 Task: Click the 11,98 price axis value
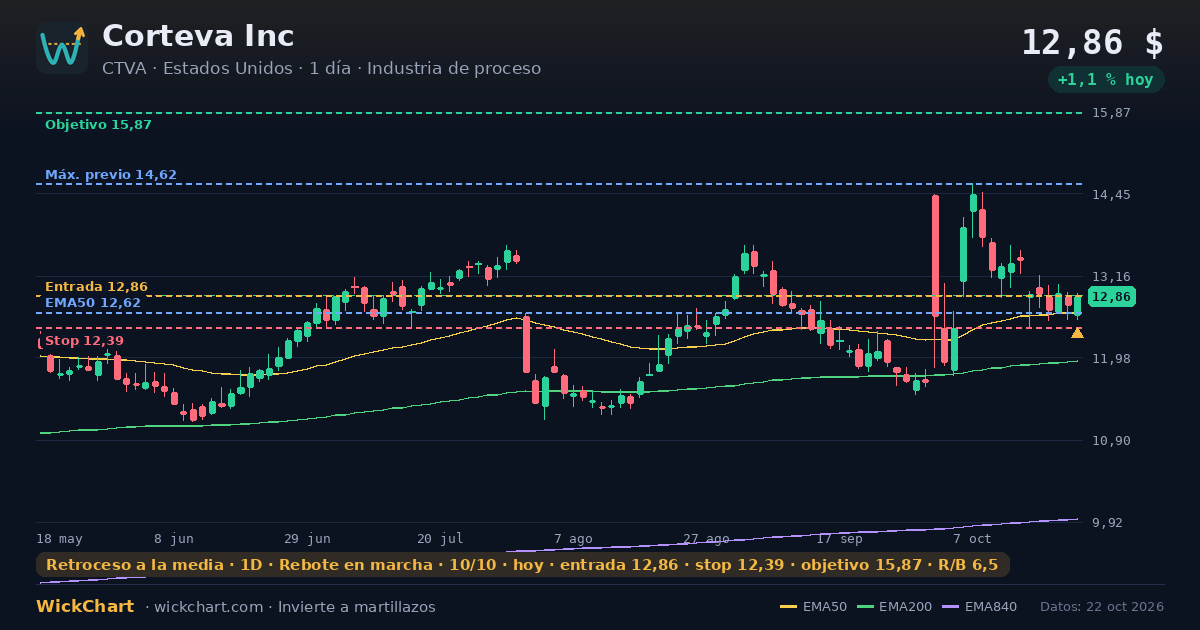1111,359
